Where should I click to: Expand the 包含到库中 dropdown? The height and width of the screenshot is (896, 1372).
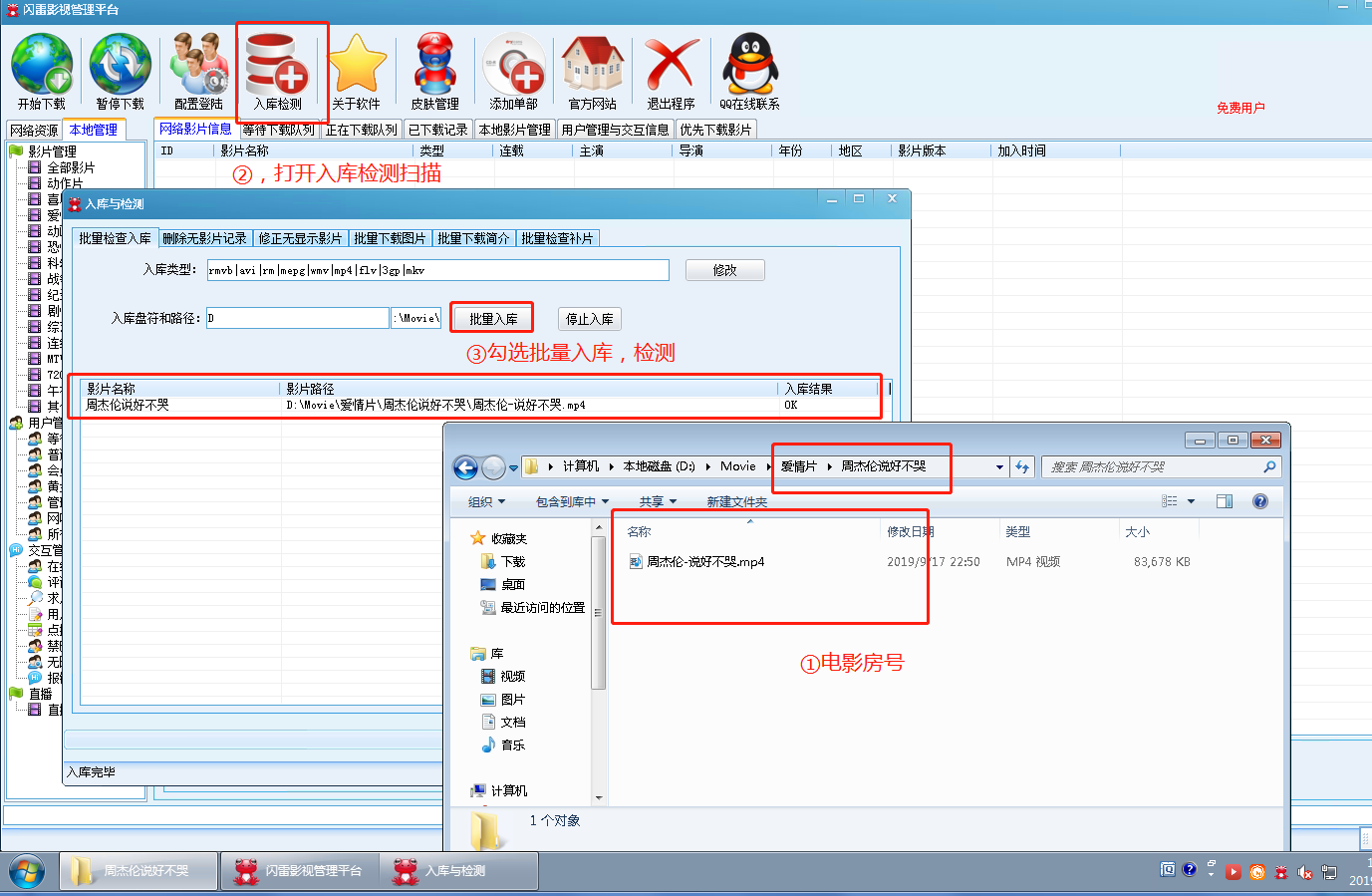(x=572, y=501)
